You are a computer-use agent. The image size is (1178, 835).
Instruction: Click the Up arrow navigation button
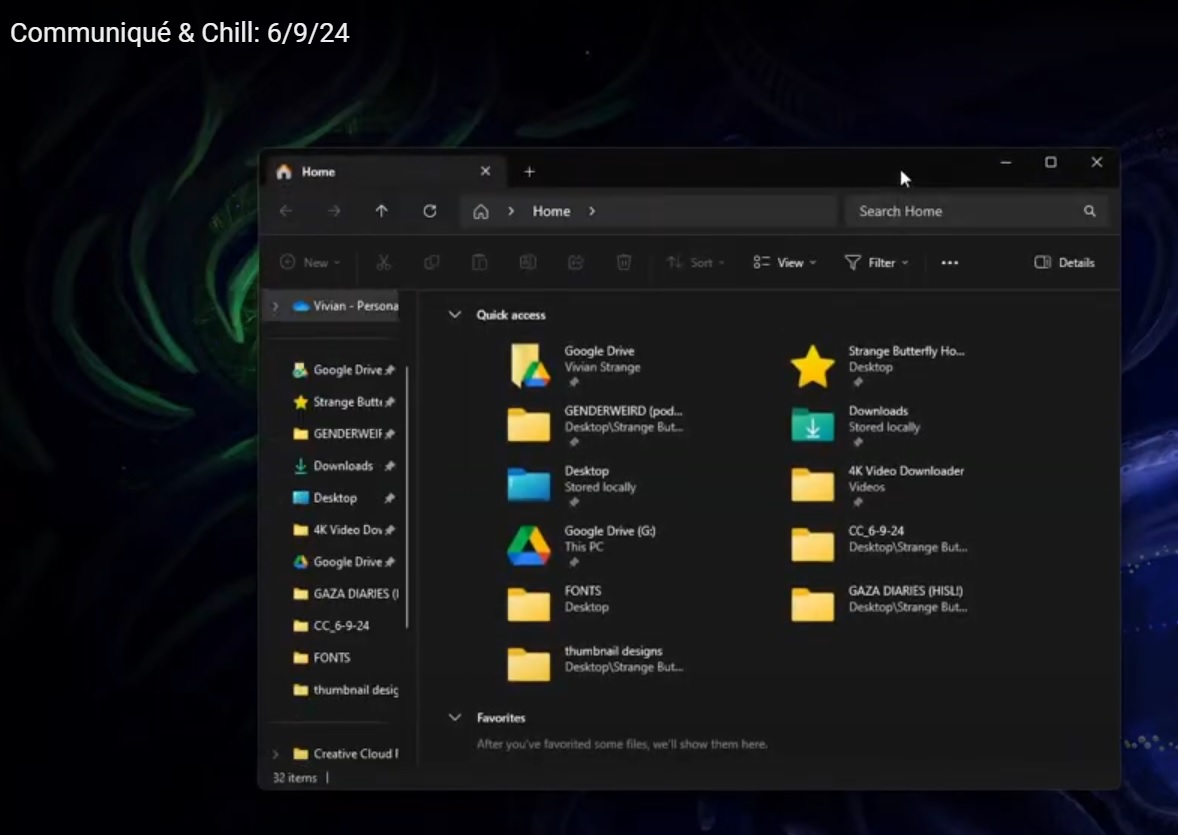point(381,211)
